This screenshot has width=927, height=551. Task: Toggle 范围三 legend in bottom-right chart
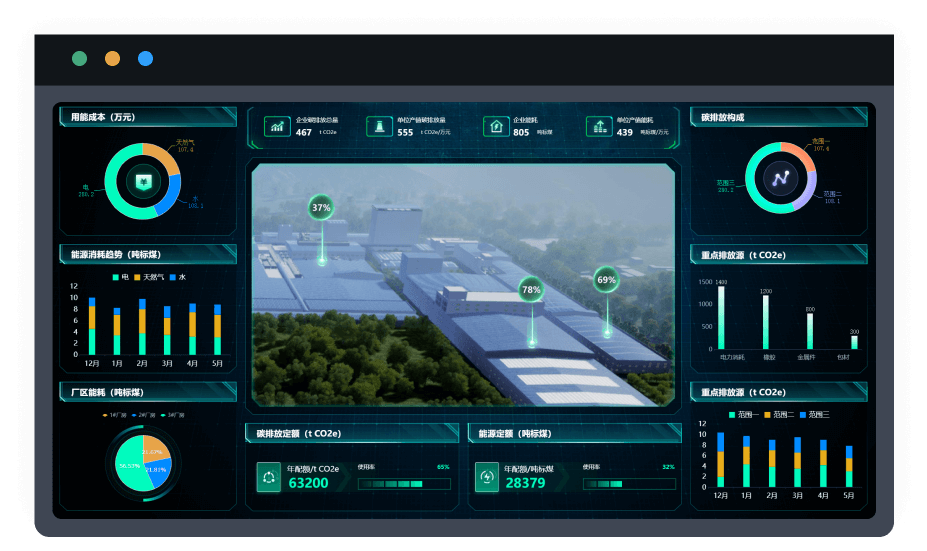point(814,414)
